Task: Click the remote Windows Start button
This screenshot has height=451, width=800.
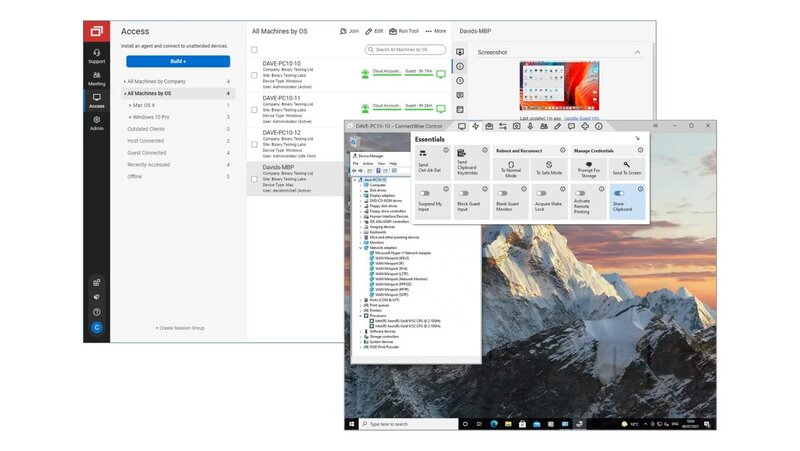Action: coord(352,424)
